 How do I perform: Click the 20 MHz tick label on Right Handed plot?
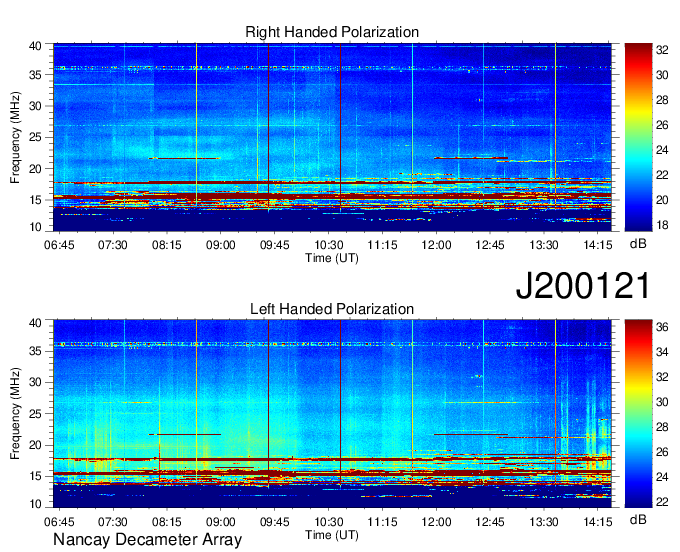35,169
